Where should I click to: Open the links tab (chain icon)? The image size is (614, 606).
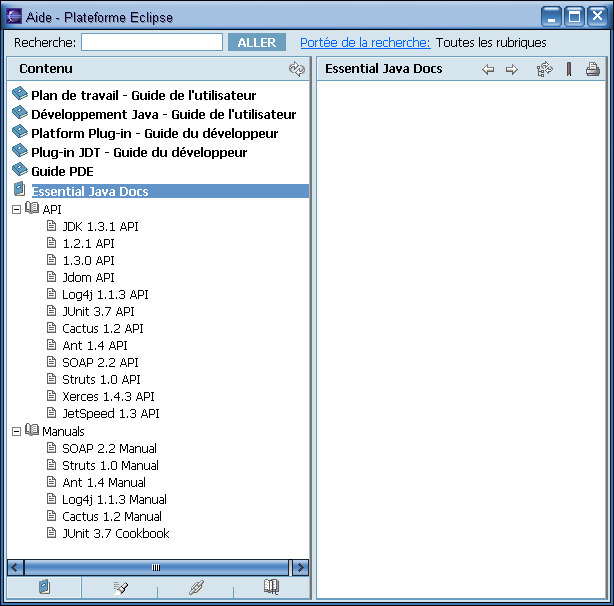[196, 588]
